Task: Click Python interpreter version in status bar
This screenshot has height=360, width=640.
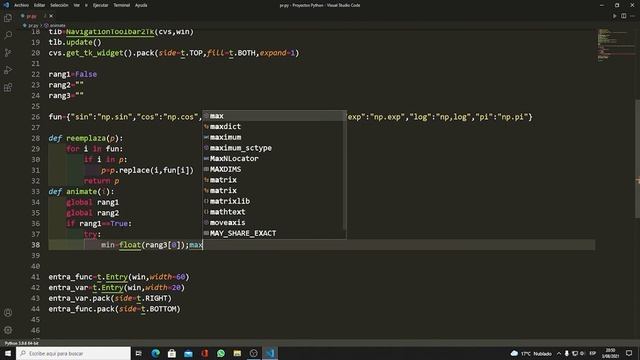Action: coord(21,343)
